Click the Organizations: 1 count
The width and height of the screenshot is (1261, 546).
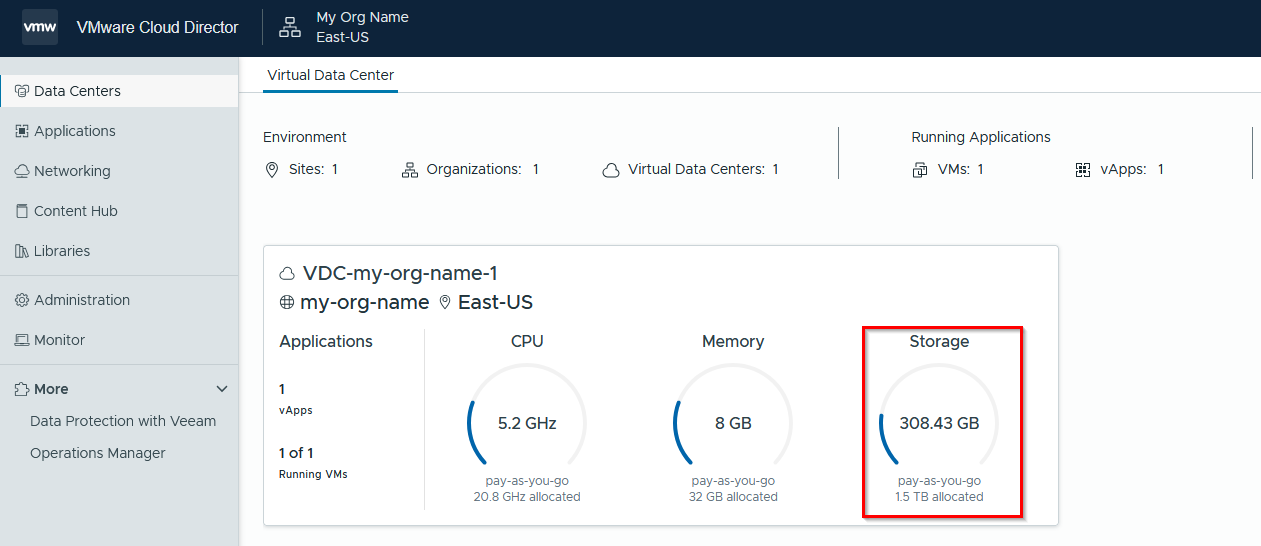click(x=483, y=169)
